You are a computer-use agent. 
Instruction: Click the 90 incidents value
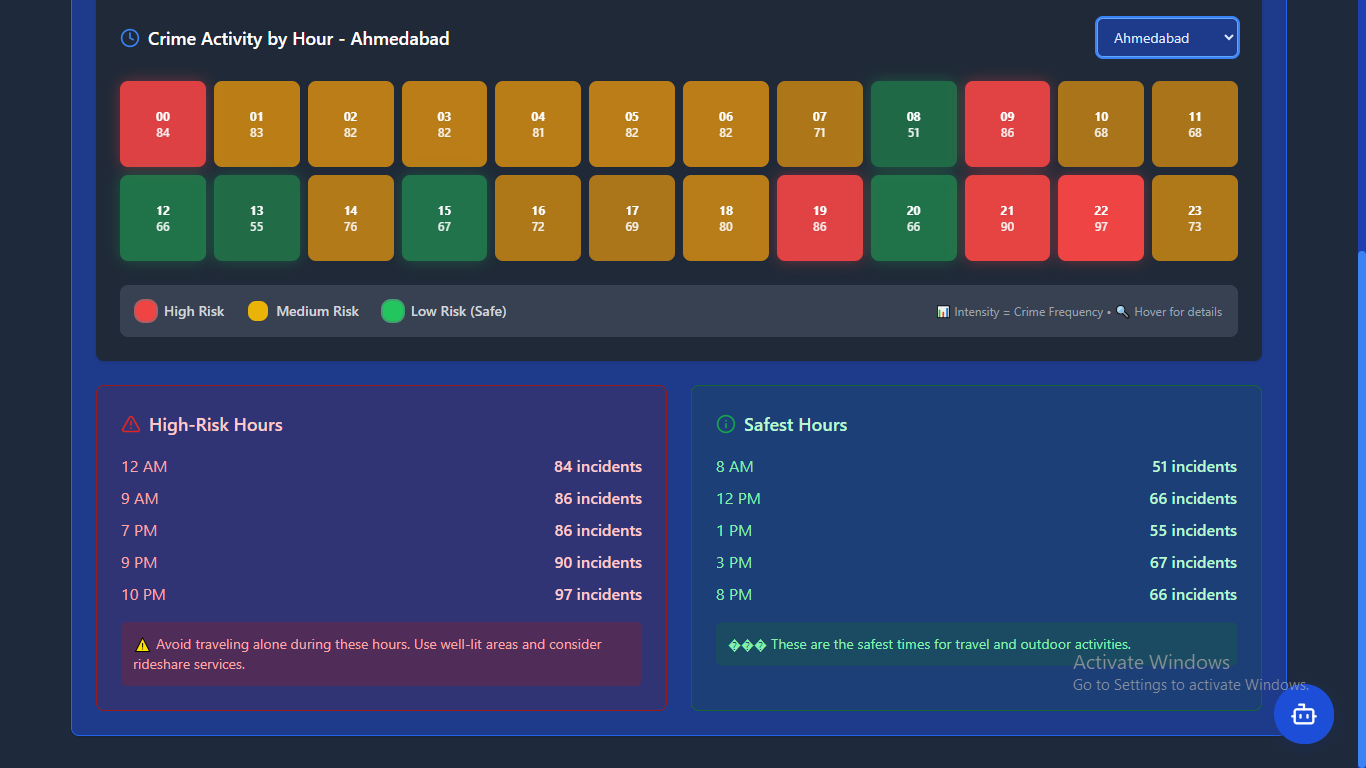click(x=598, y=563)
